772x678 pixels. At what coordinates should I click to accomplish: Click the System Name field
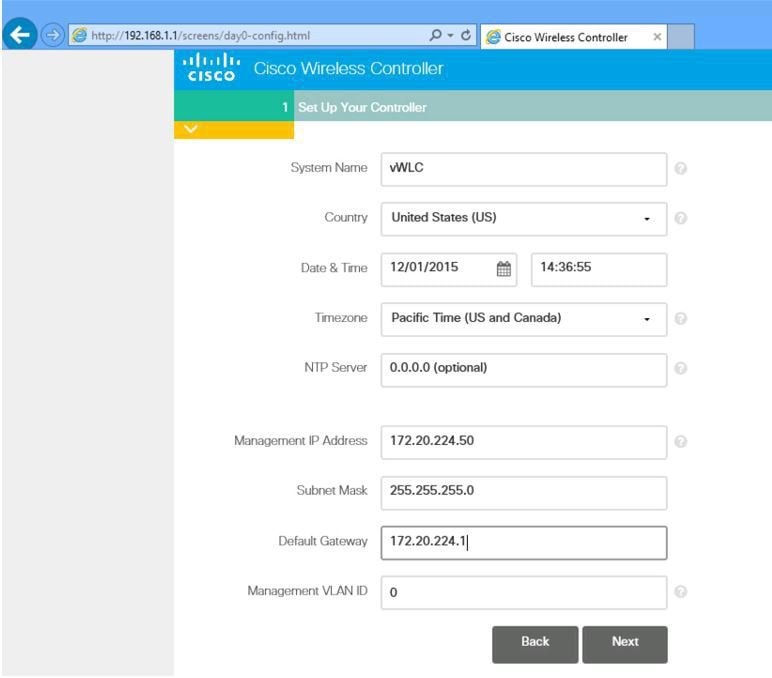point(524,169)
